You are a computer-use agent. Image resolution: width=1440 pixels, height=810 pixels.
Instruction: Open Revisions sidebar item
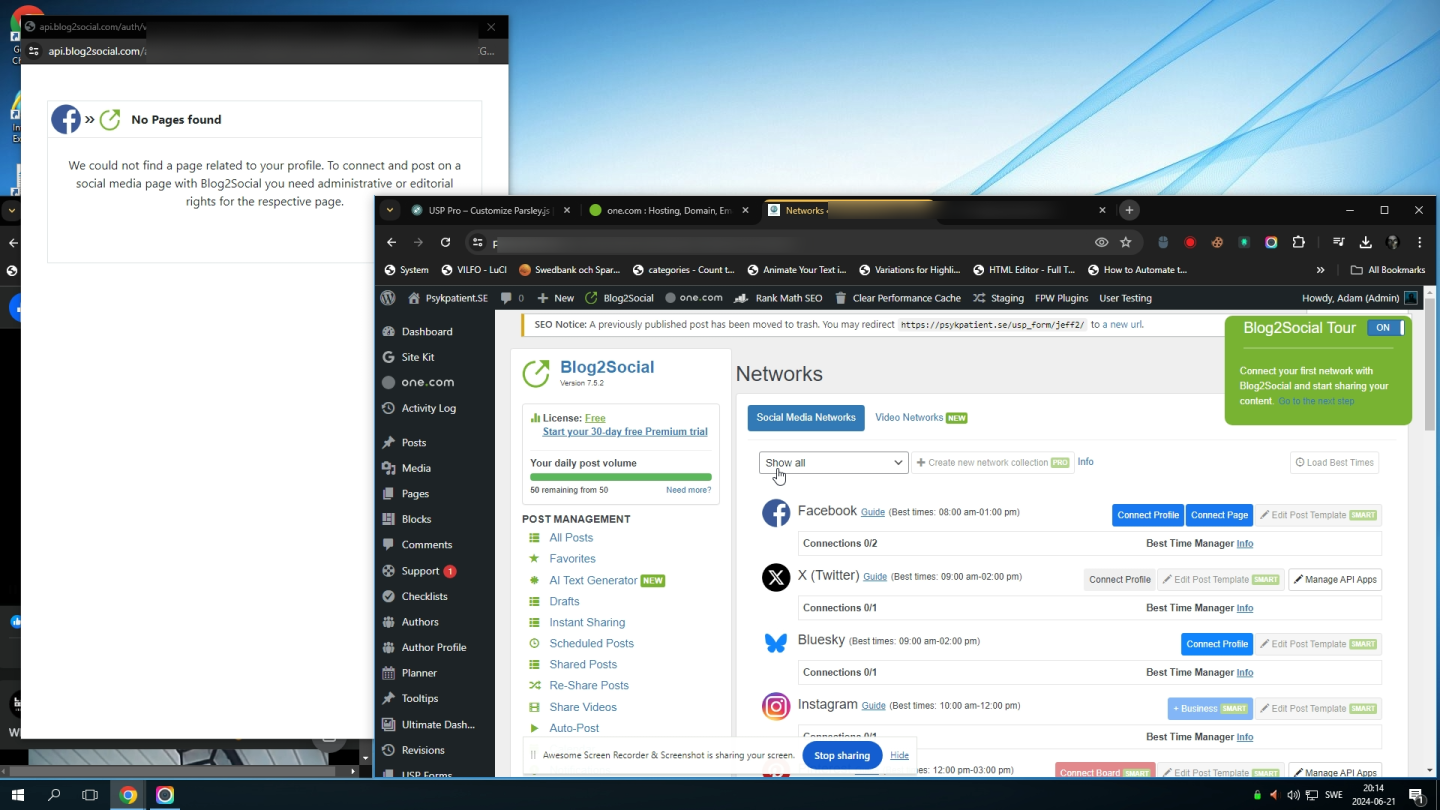[x=423, y=750]
